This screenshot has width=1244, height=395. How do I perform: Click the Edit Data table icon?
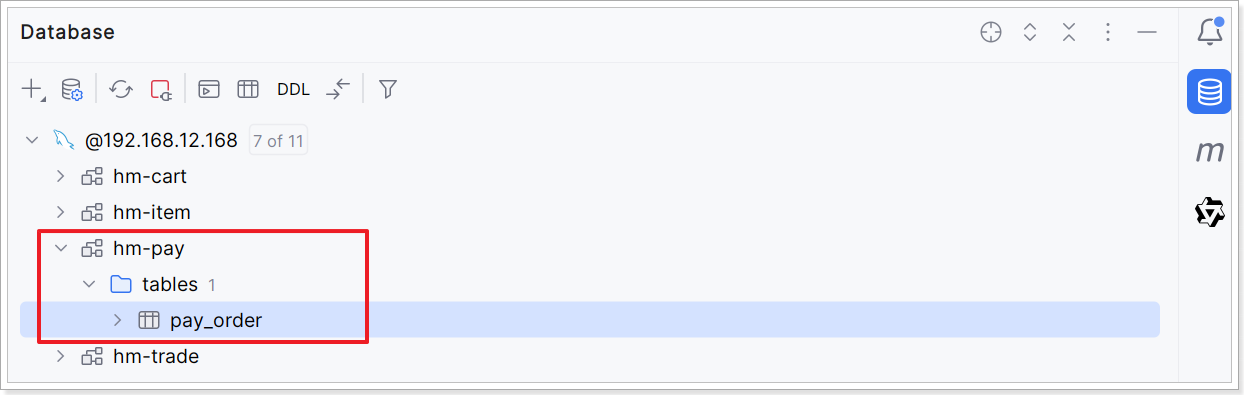pos(248,89)
